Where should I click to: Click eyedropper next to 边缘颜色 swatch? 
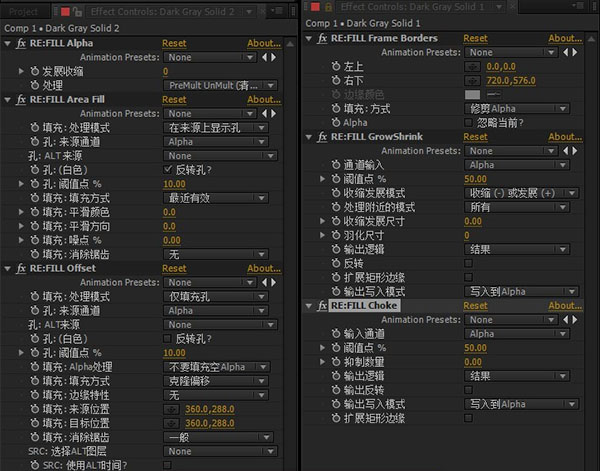(494, 94)
